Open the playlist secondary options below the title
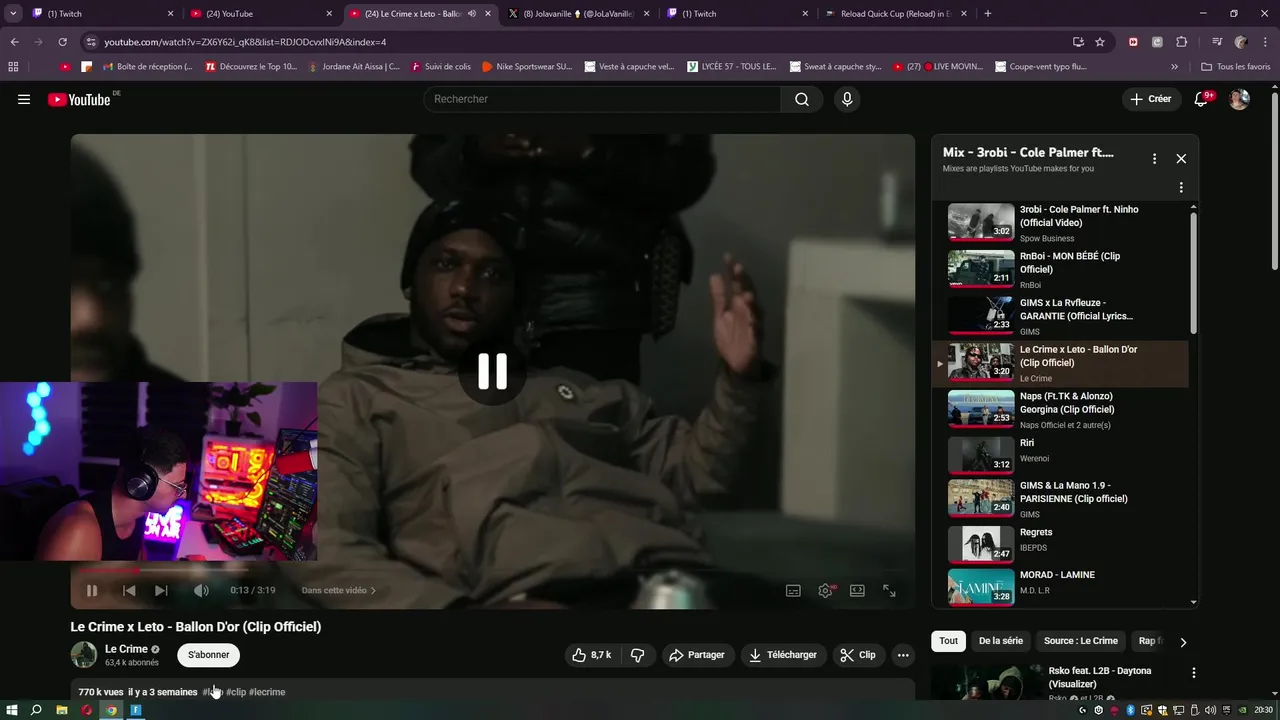Image resolution: width=1280 pixels, height=720 pixels. (1181, 187)
